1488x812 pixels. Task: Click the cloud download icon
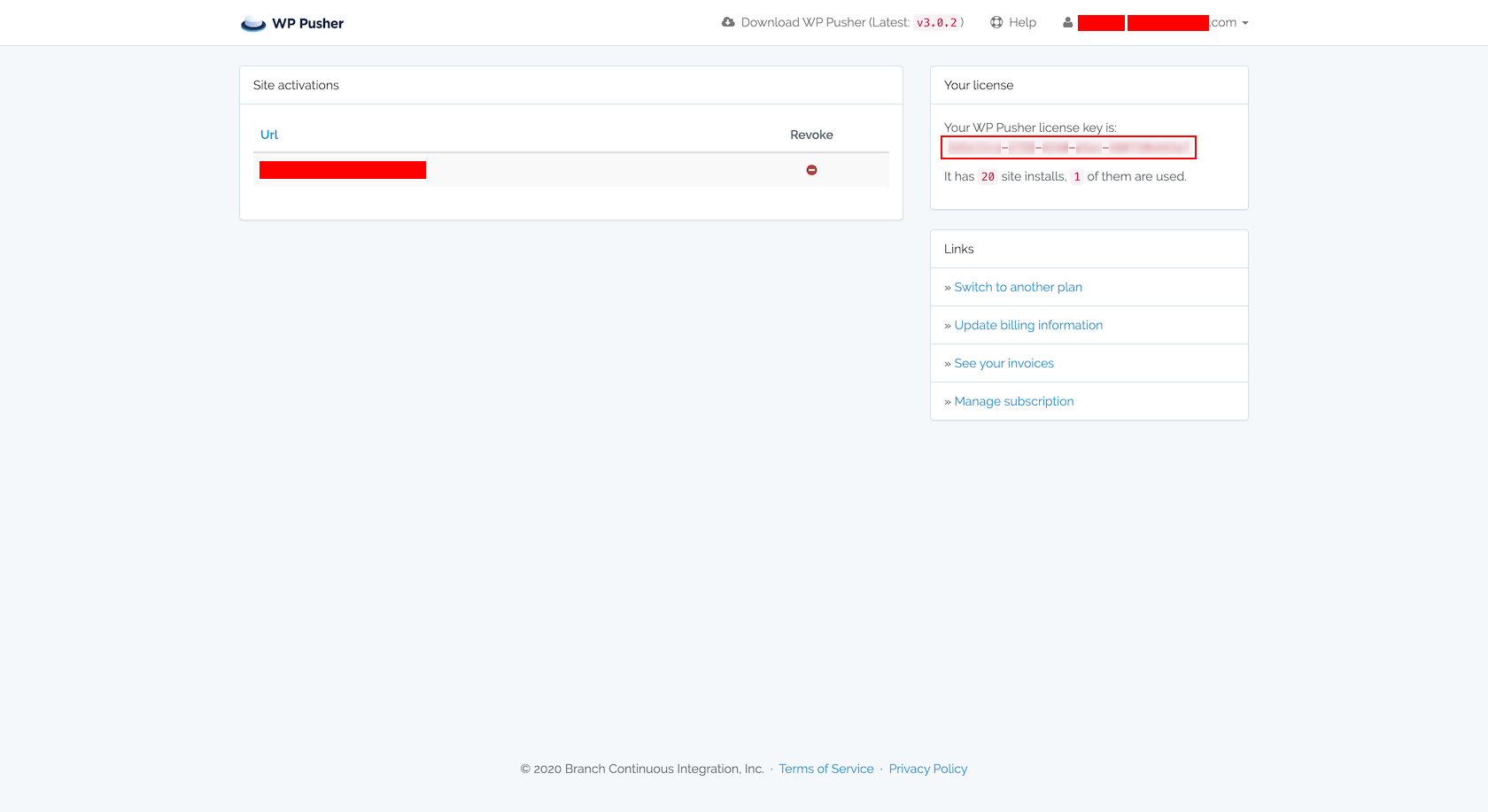[x=728, y=22]
